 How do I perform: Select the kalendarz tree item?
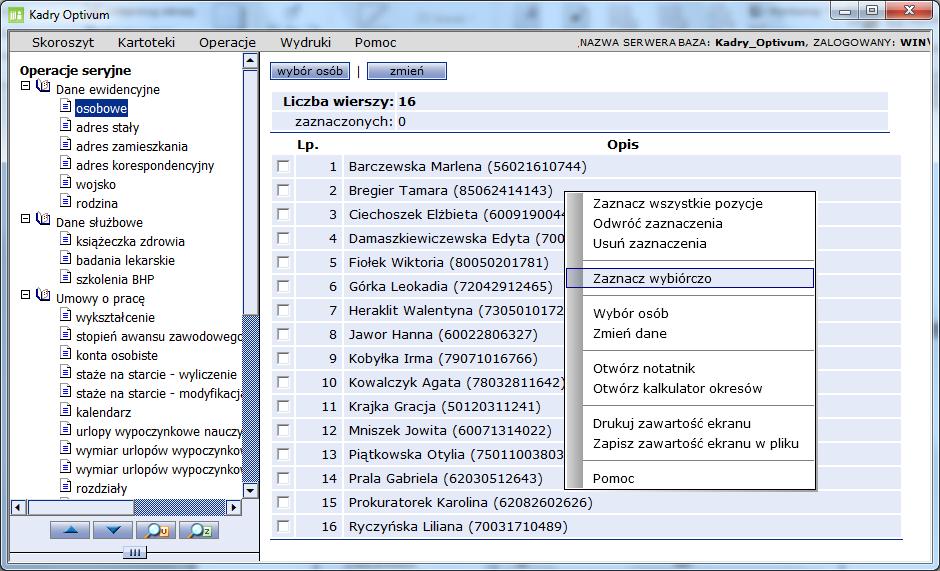pos(103,413)
